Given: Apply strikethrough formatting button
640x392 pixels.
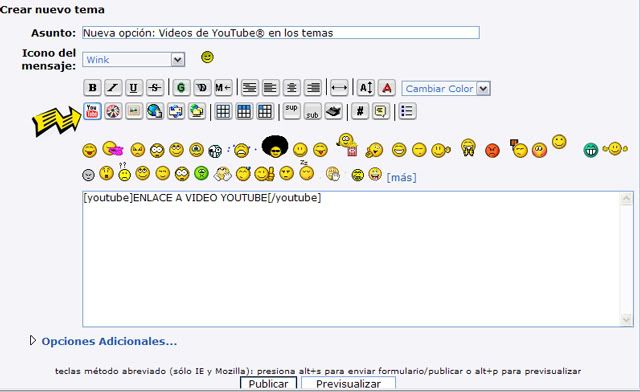Looking at the screenshot, I should (155, 87).
